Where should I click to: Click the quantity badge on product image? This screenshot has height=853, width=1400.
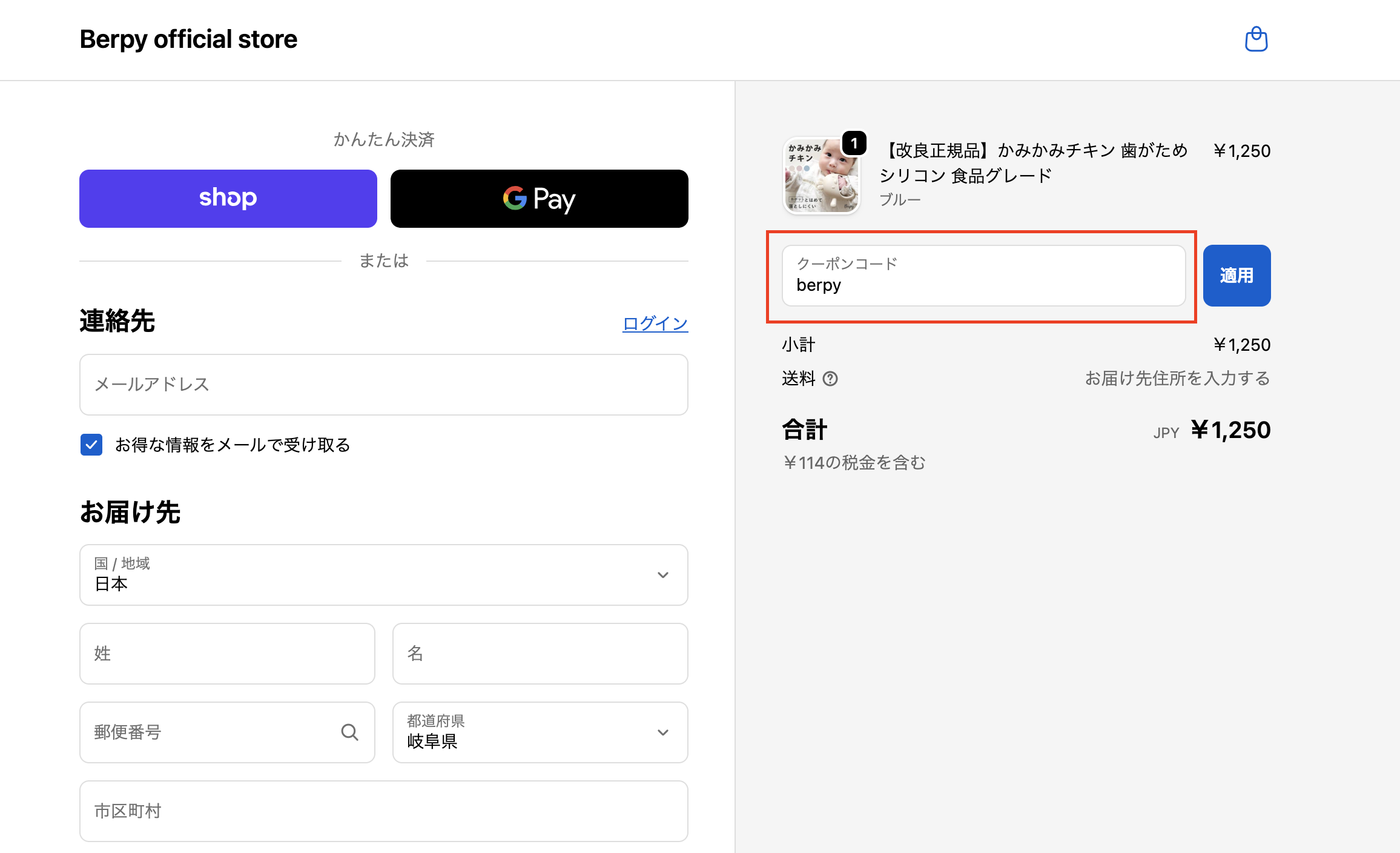(854, 144)
